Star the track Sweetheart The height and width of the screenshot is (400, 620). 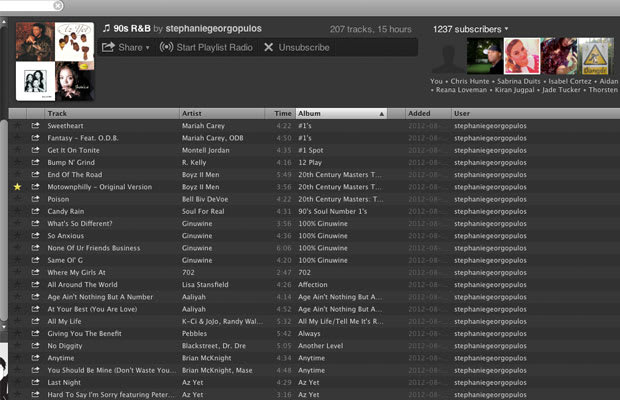[17, 126]
